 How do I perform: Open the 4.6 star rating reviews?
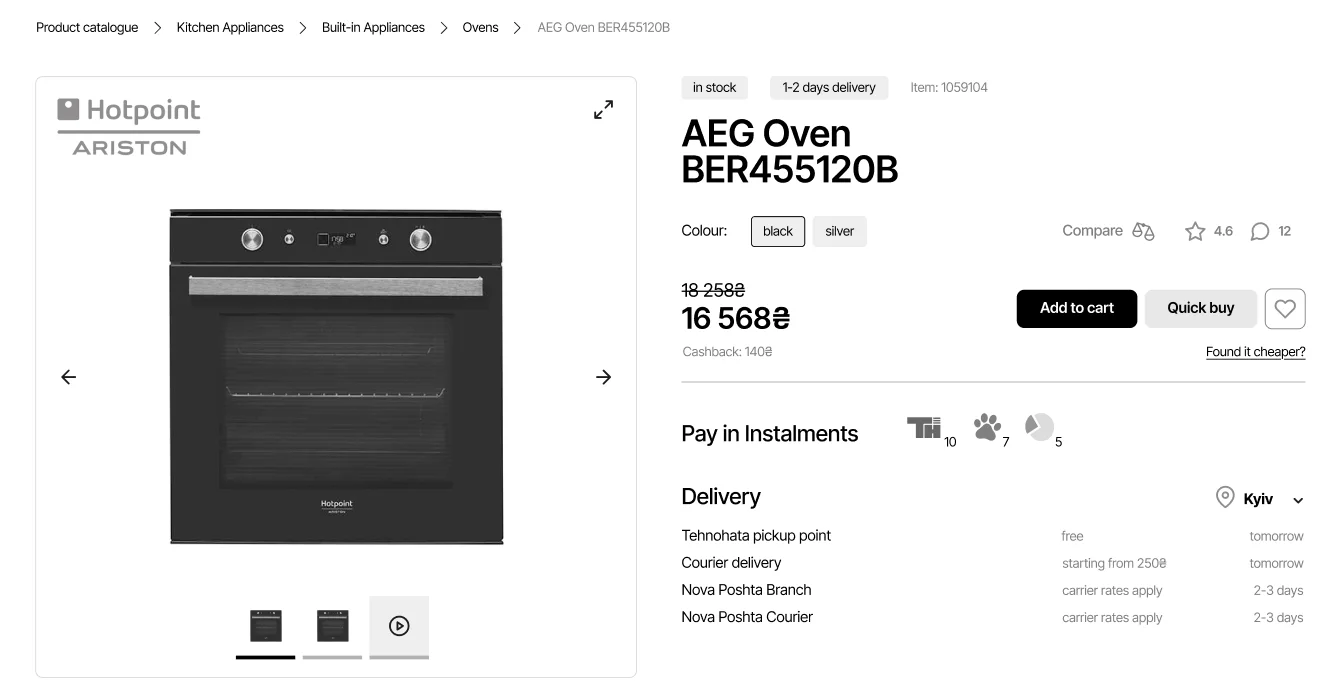pos(1194,230)
